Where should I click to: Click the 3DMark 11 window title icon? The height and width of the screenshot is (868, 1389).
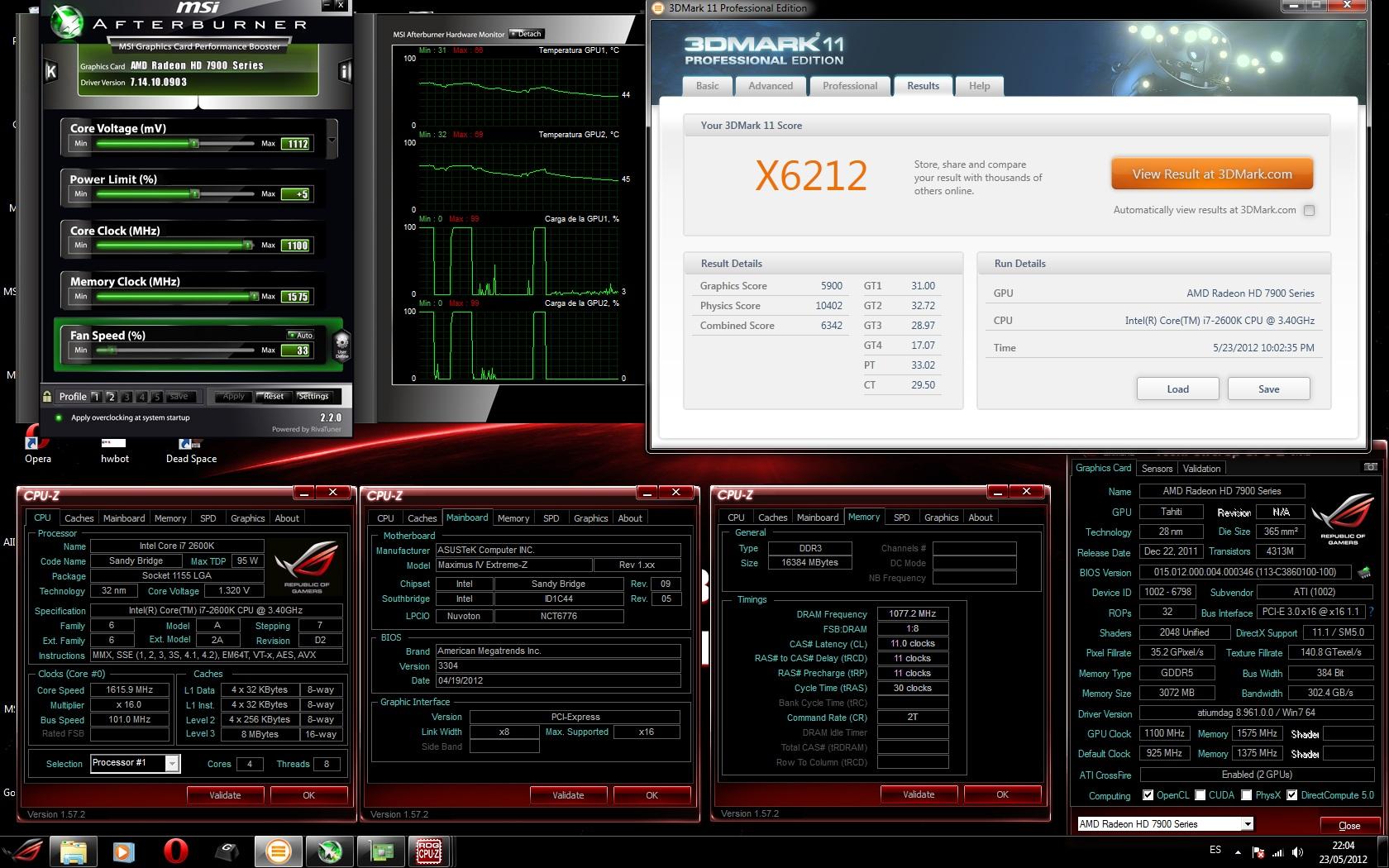(x=658, y=8)
